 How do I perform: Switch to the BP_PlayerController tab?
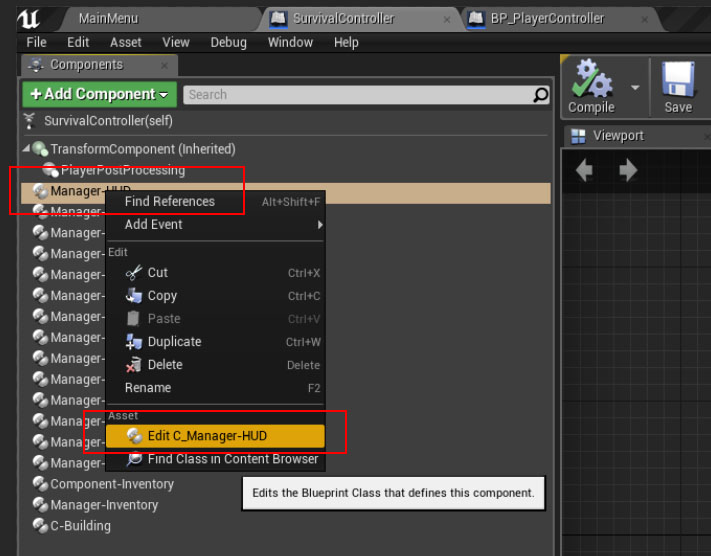pyautogui.click(x=546, y=18)
